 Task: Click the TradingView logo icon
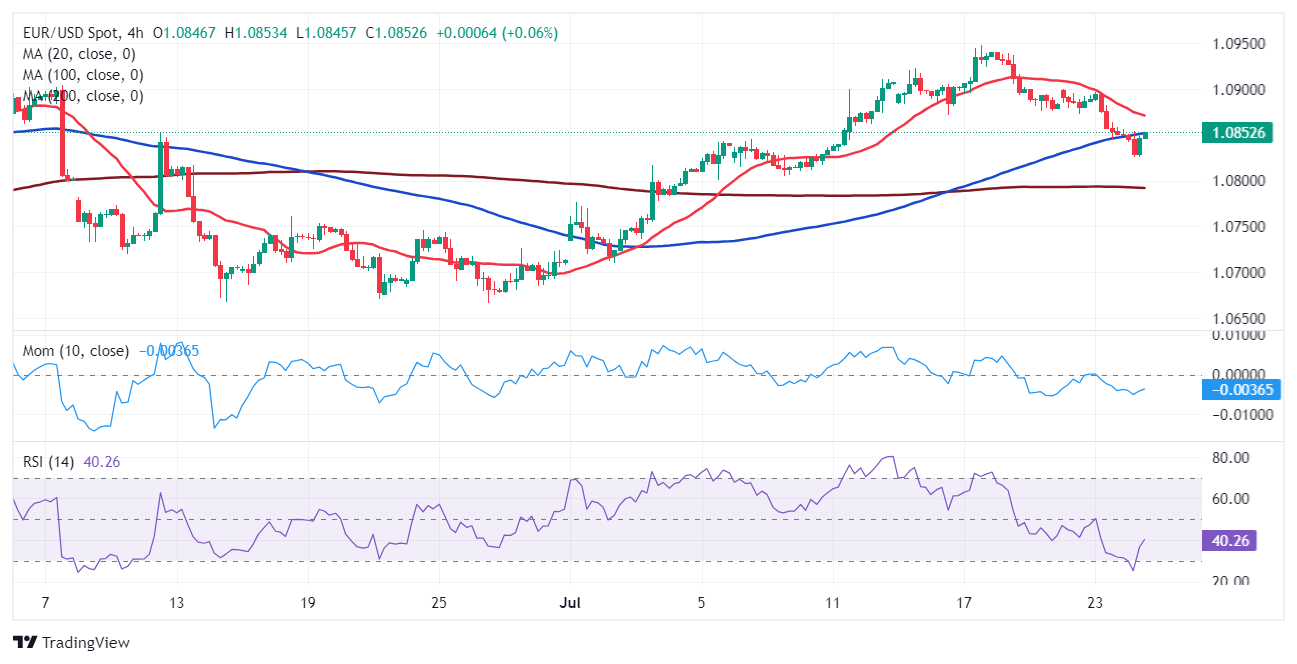coord(24,642)
